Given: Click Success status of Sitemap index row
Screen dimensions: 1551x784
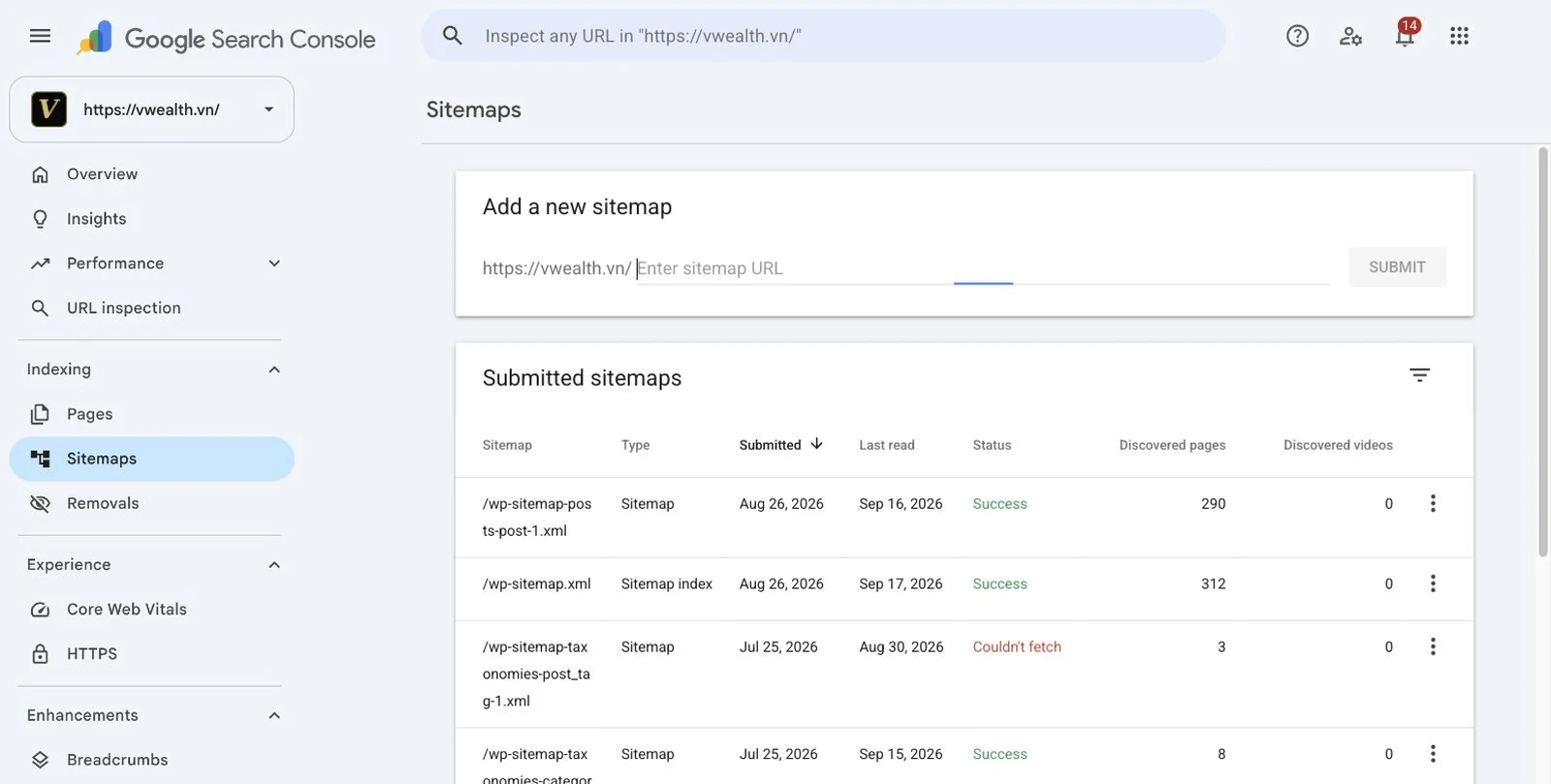Looking at the screenshot, I should click(999, 583).
